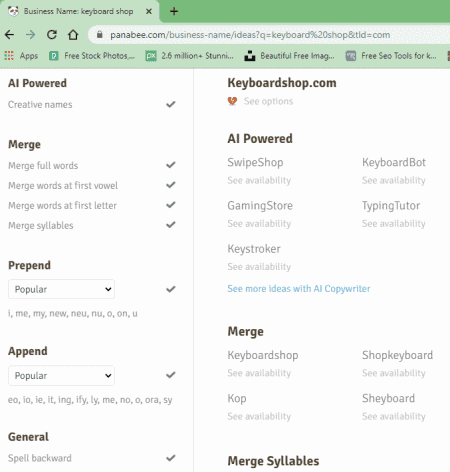Toggle the Merge syllables checkmark

(x=171, y=225)
